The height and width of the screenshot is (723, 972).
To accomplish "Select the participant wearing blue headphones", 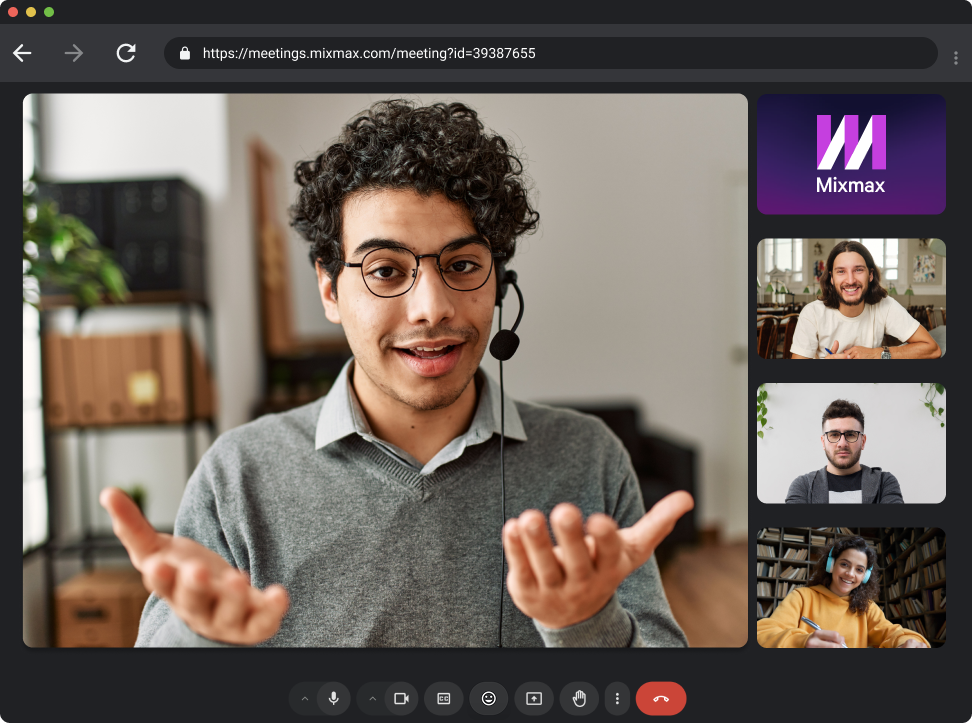I will coord(851,587).
